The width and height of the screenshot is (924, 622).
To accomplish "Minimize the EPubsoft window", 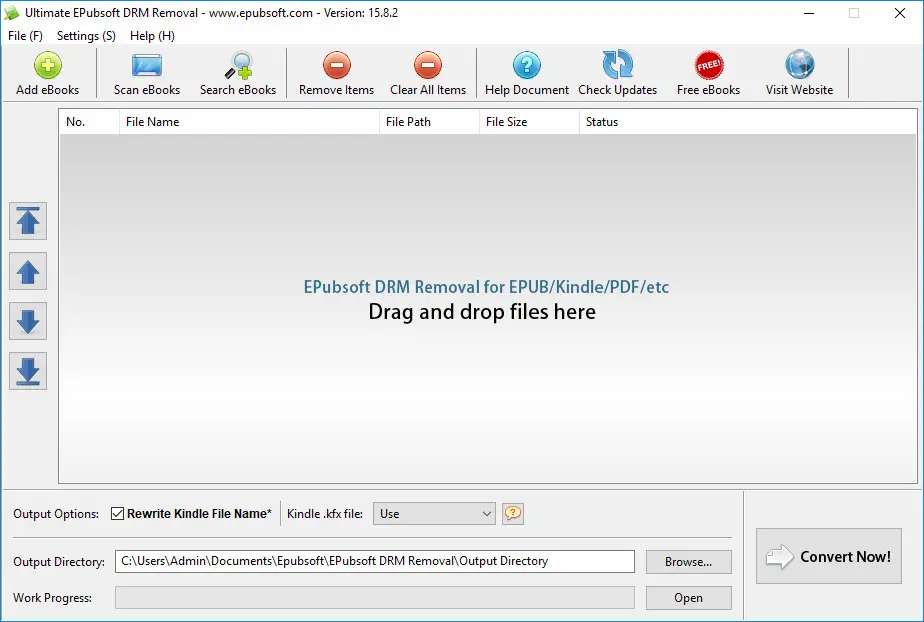I will 809,13.
